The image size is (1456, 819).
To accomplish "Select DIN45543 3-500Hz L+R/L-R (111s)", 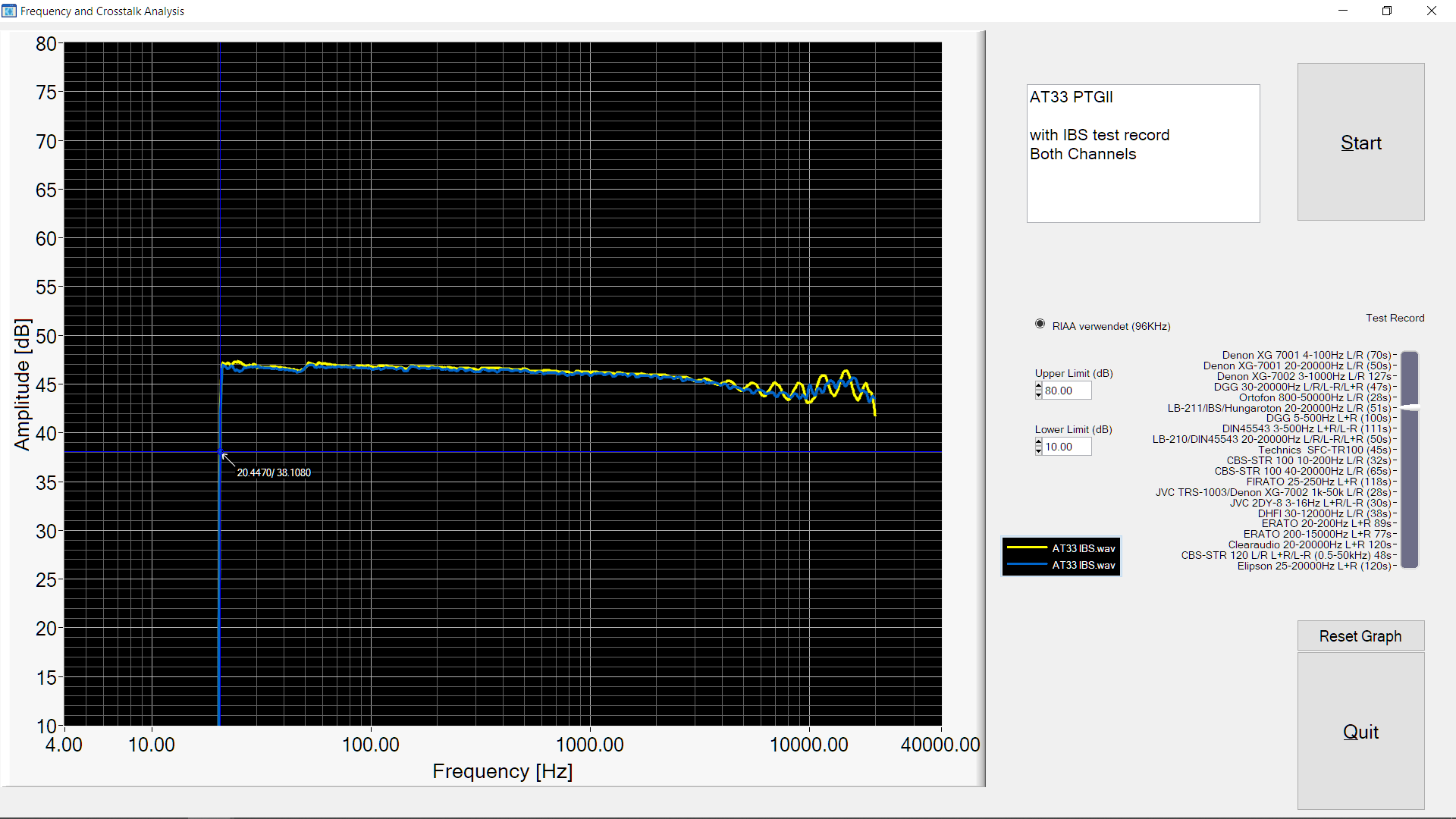I will point(1307,428).
